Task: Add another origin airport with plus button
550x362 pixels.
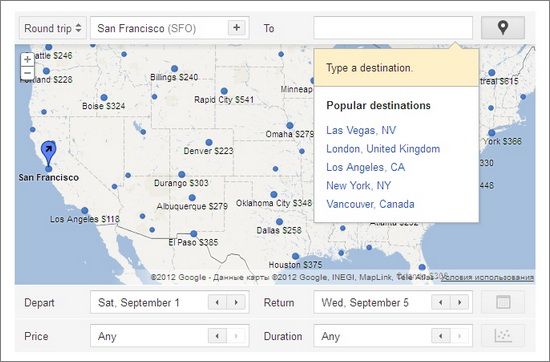Action: click(237, 28)
